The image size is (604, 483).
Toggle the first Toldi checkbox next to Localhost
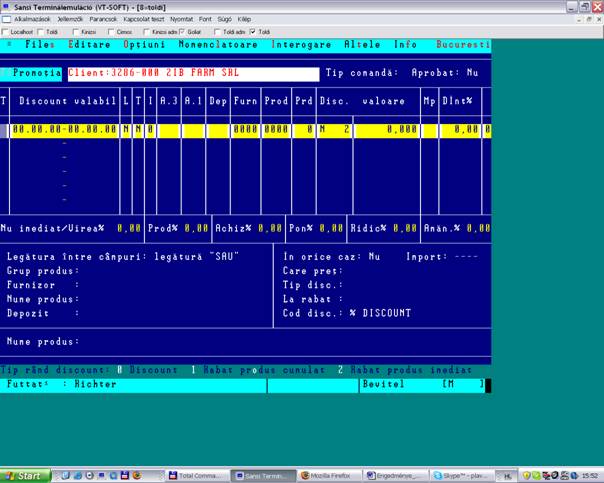(x=40, y=32)
